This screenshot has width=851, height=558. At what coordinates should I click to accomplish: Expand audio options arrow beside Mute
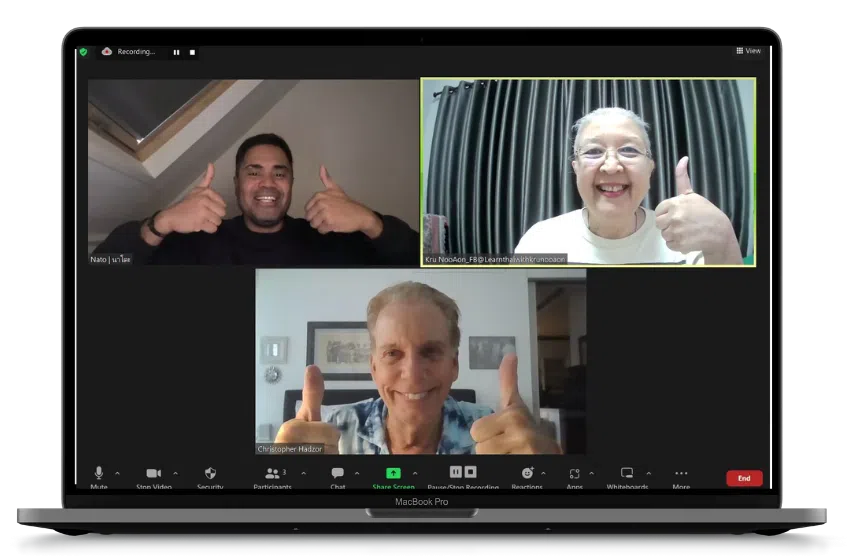(117, 473)
